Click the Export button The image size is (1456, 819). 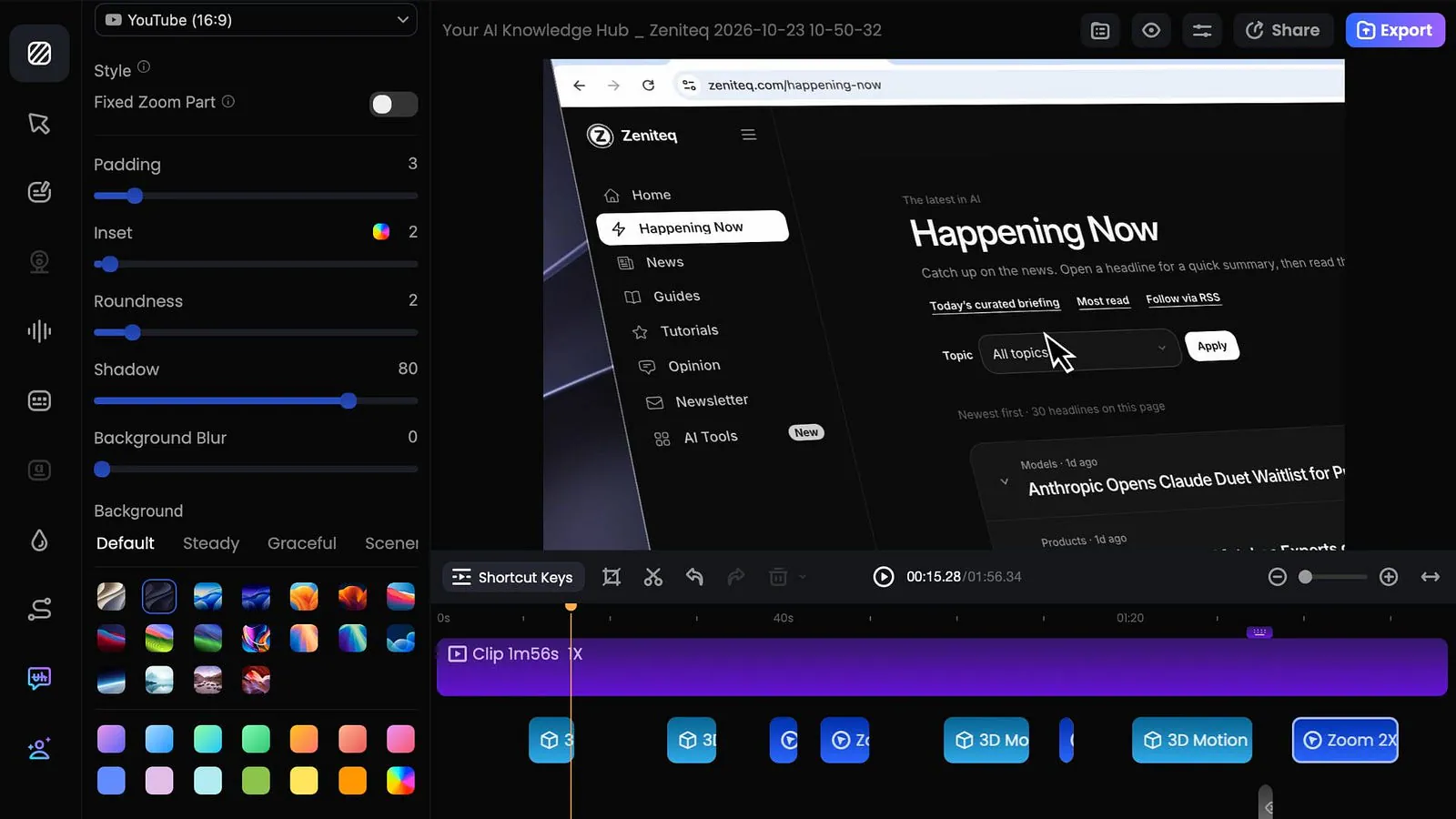1395,30
